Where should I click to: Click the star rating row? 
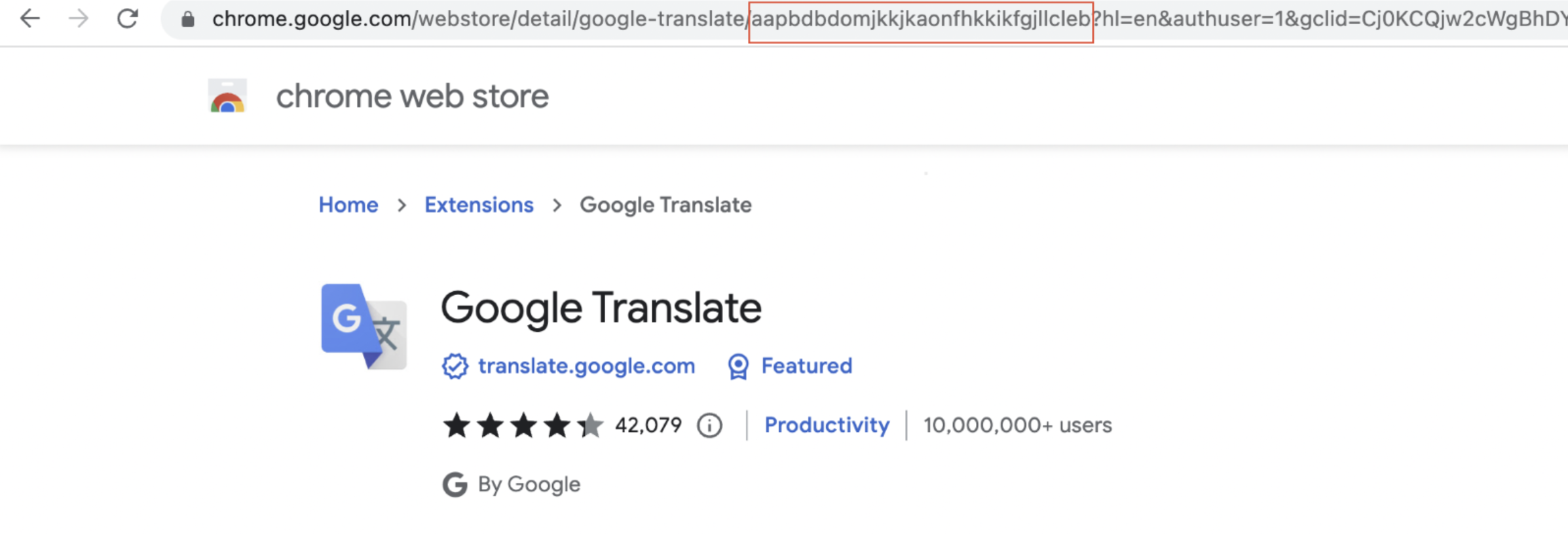coord(523,426)
